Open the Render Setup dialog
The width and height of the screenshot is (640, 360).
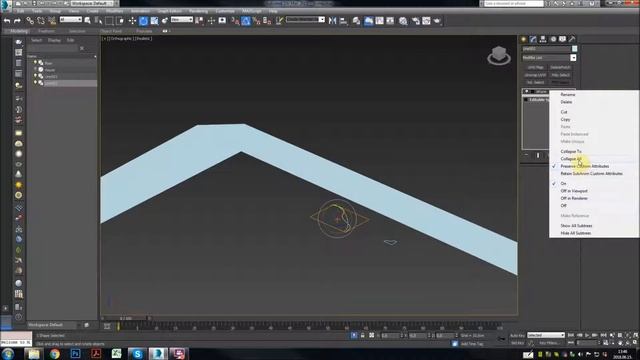pos(416,20)
